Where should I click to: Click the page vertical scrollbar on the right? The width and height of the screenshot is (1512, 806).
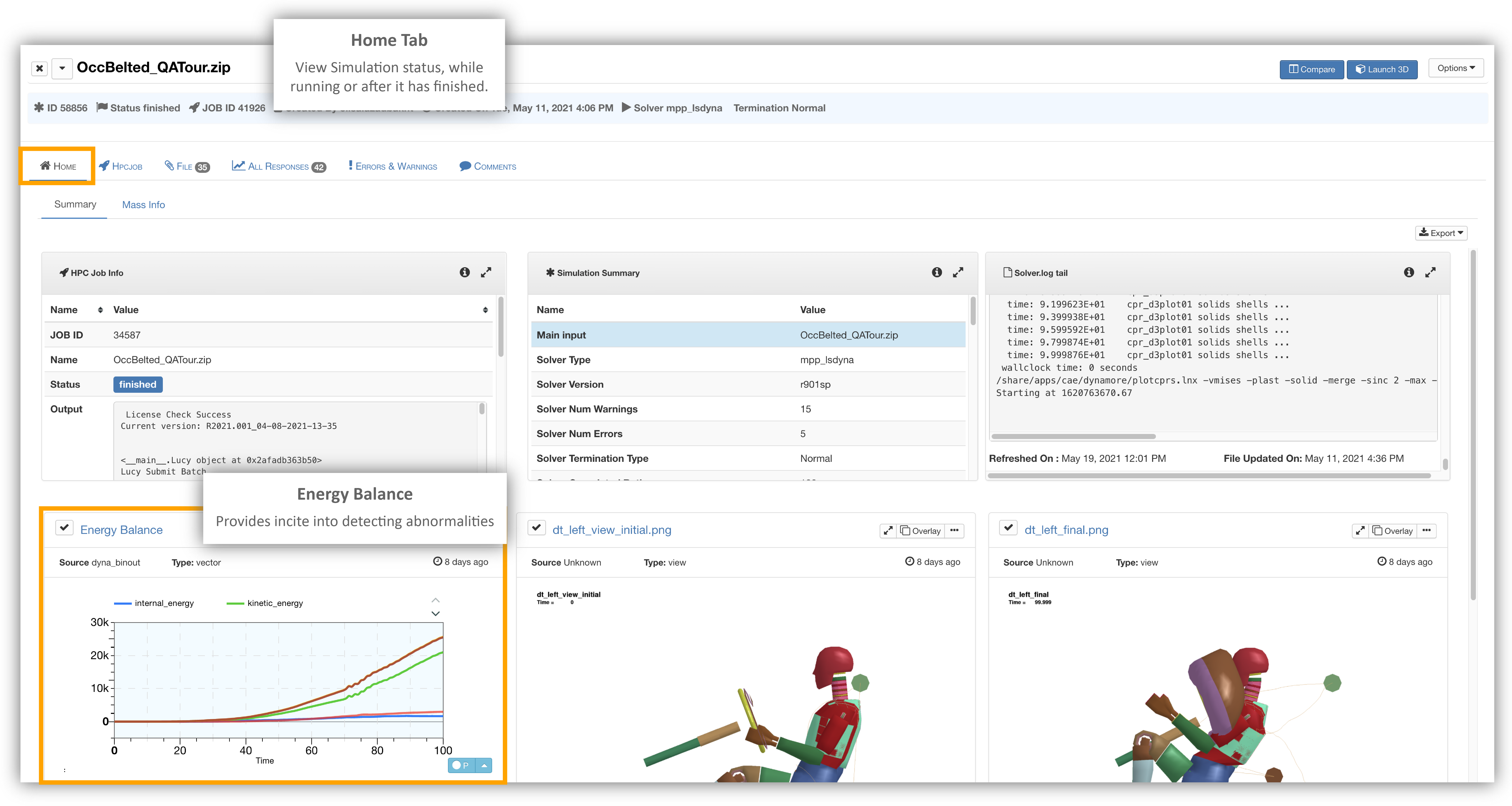(x=1473, y=426)
